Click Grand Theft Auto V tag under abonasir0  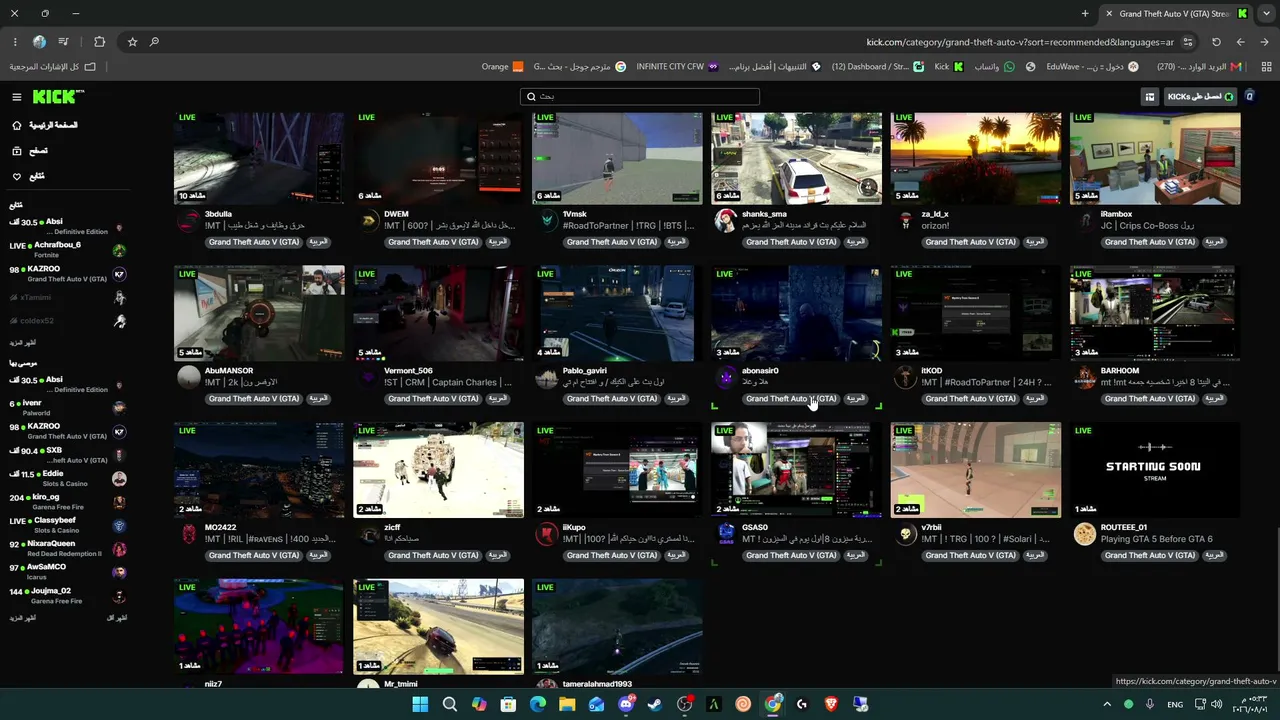click(791, 399)
